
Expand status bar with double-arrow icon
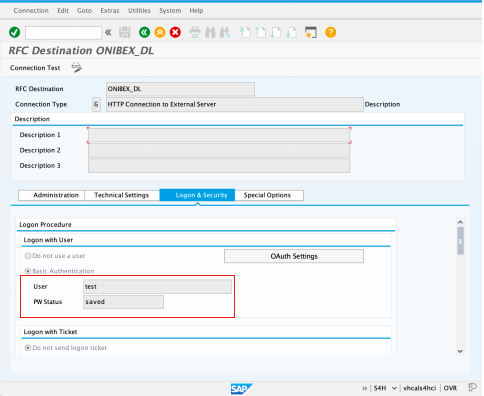click(x=364, y=388)
